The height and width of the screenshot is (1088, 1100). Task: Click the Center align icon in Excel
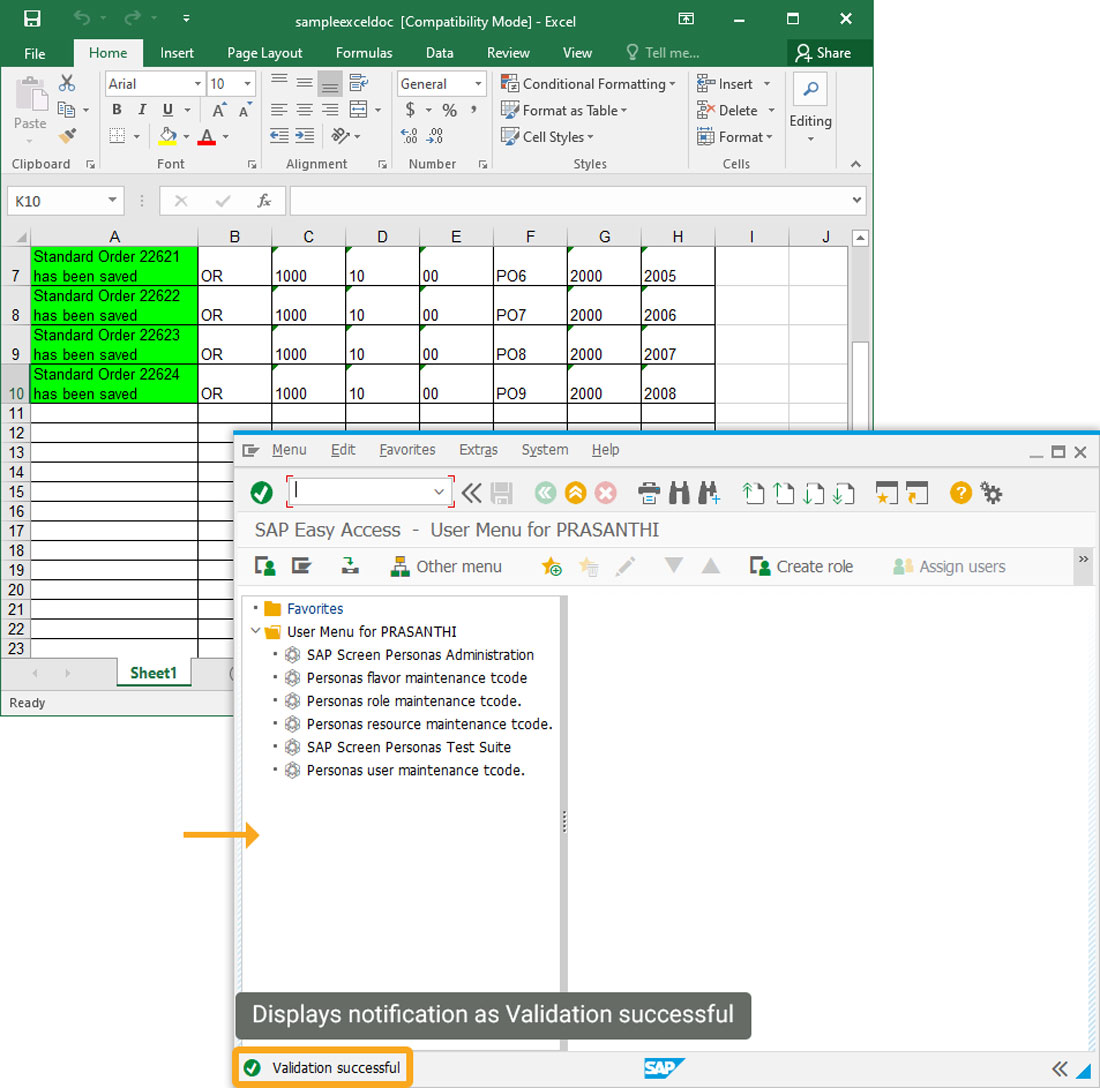[x=304, y=109]
